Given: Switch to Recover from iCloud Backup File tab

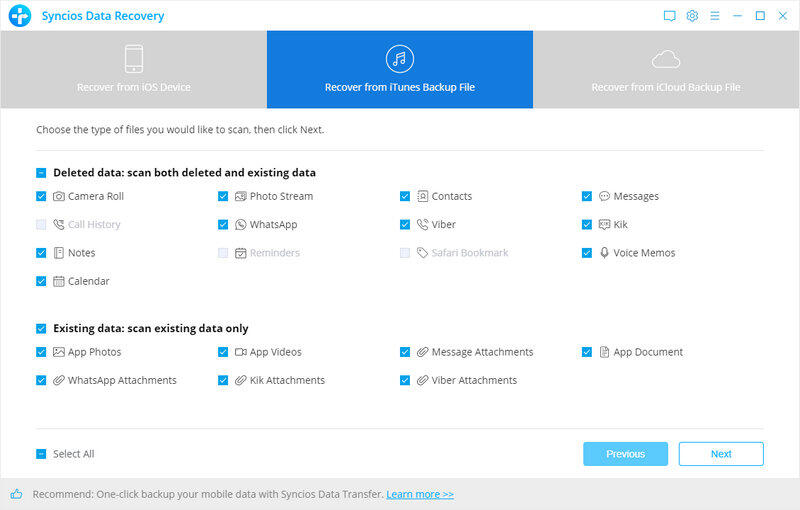Looking at the screenshot, I should [666, 69].
